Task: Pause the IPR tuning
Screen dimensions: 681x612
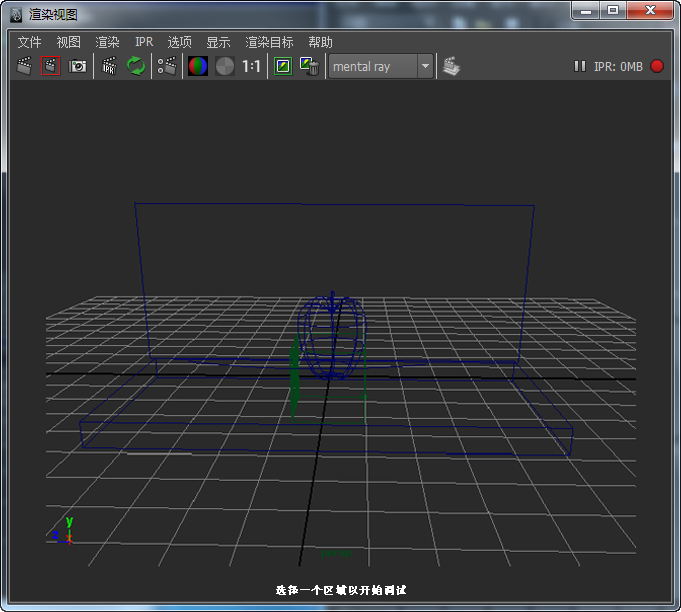Action: [580, 66]
